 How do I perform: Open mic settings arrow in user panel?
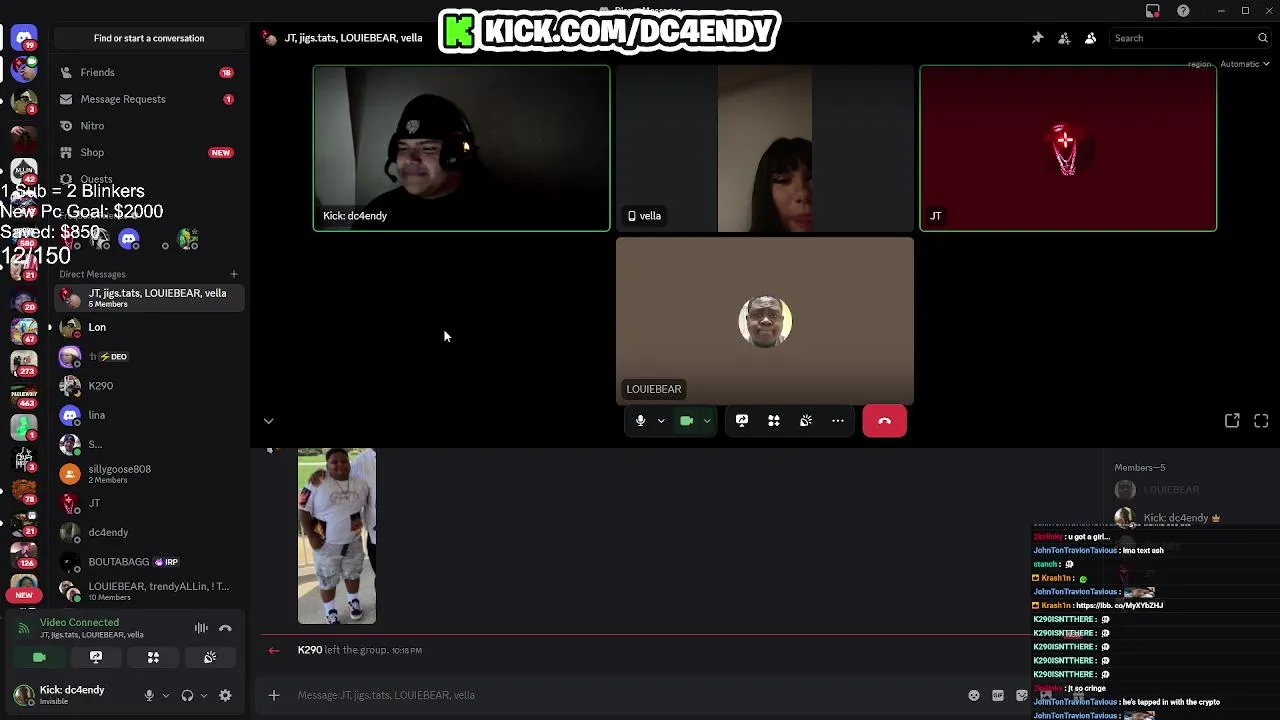pyautogui.click(x=165, y=695)
